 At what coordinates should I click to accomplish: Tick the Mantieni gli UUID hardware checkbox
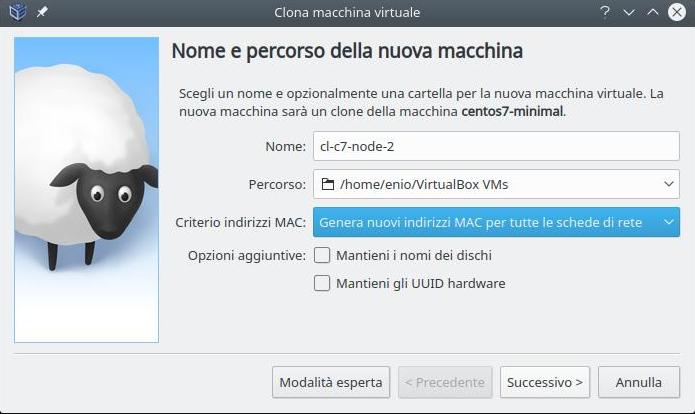(x=322, y=283)
